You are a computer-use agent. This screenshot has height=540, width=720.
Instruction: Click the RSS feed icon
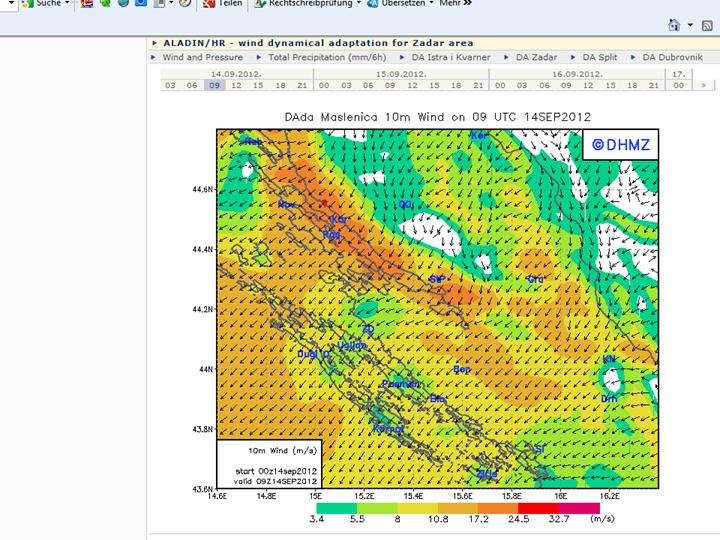click(708, 24)
